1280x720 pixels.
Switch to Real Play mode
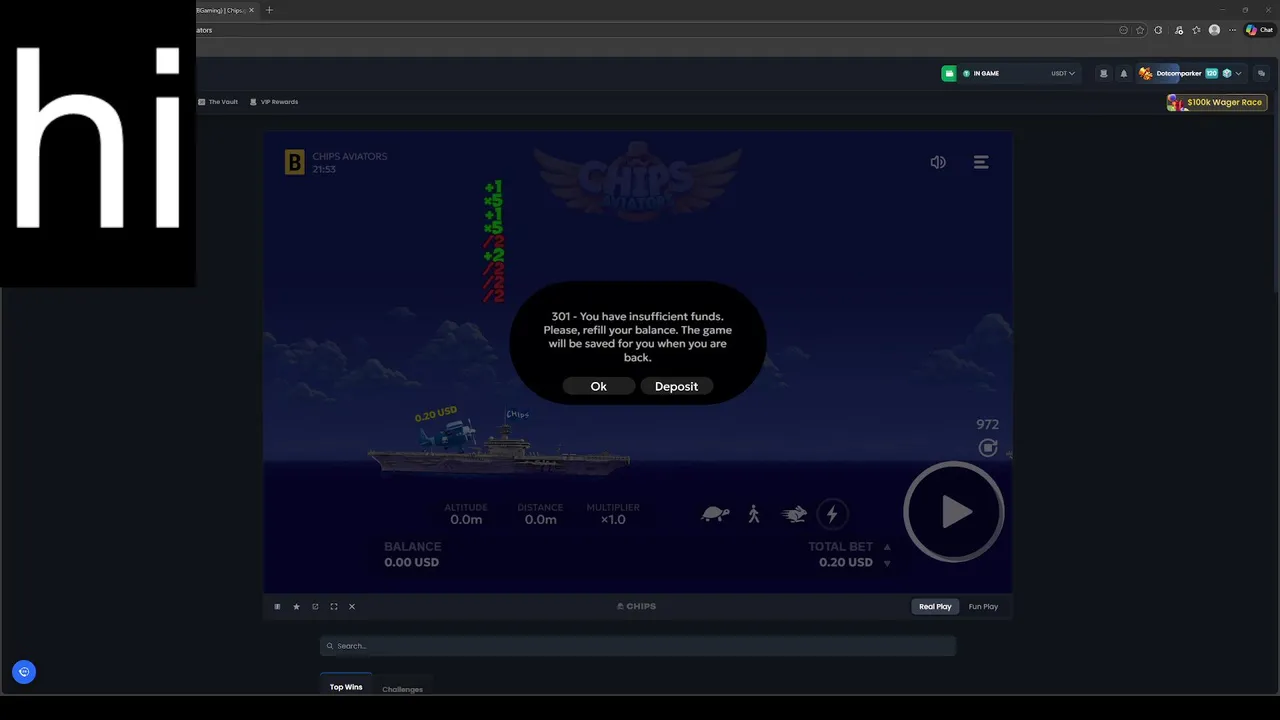(x=935, y=606)
